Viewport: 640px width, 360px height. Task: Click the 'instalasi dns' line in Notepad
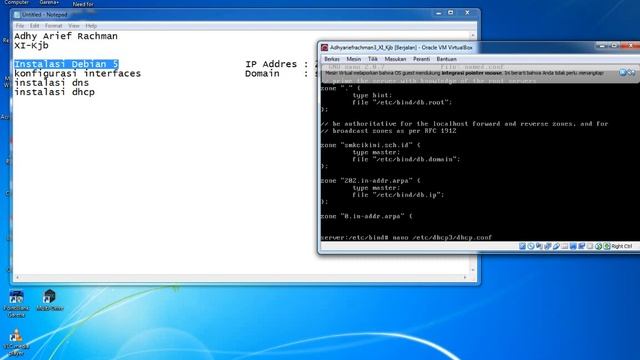[51, 83]
